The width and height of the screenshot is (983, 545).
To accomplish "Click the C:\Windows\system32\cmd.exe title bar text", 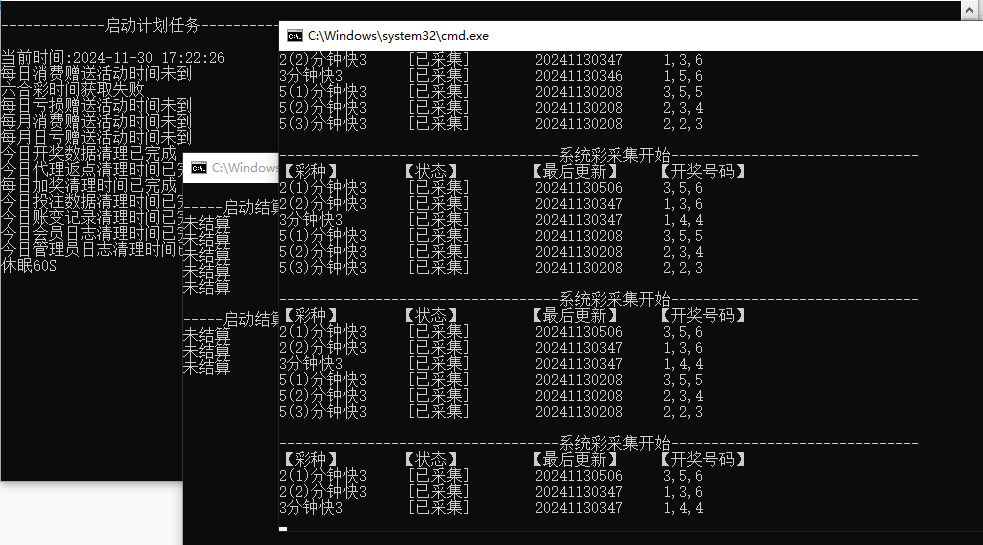I will click(x=398, y=35).
